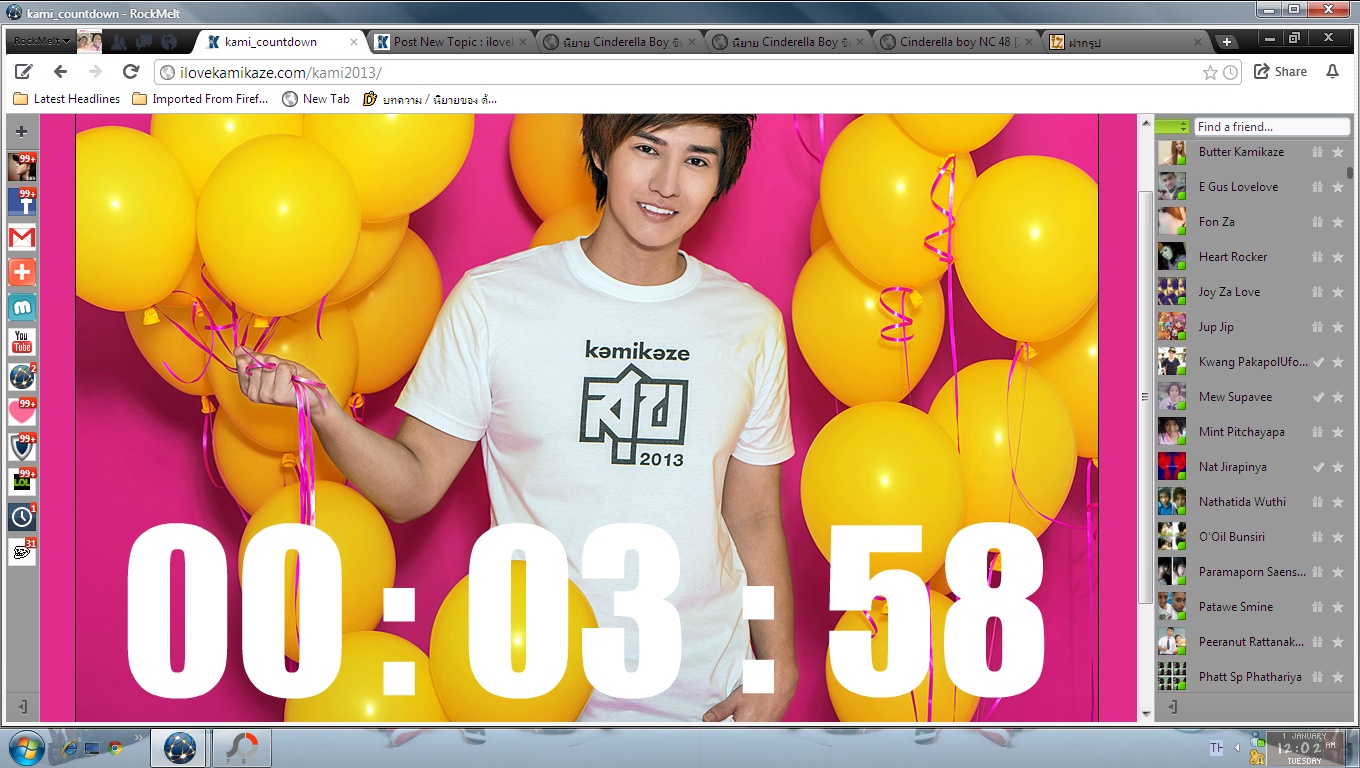This screenshot has height=768, width=1360.
Task: Switch to the ฝากรูป tab
Action: click(x=1125, y=42)
